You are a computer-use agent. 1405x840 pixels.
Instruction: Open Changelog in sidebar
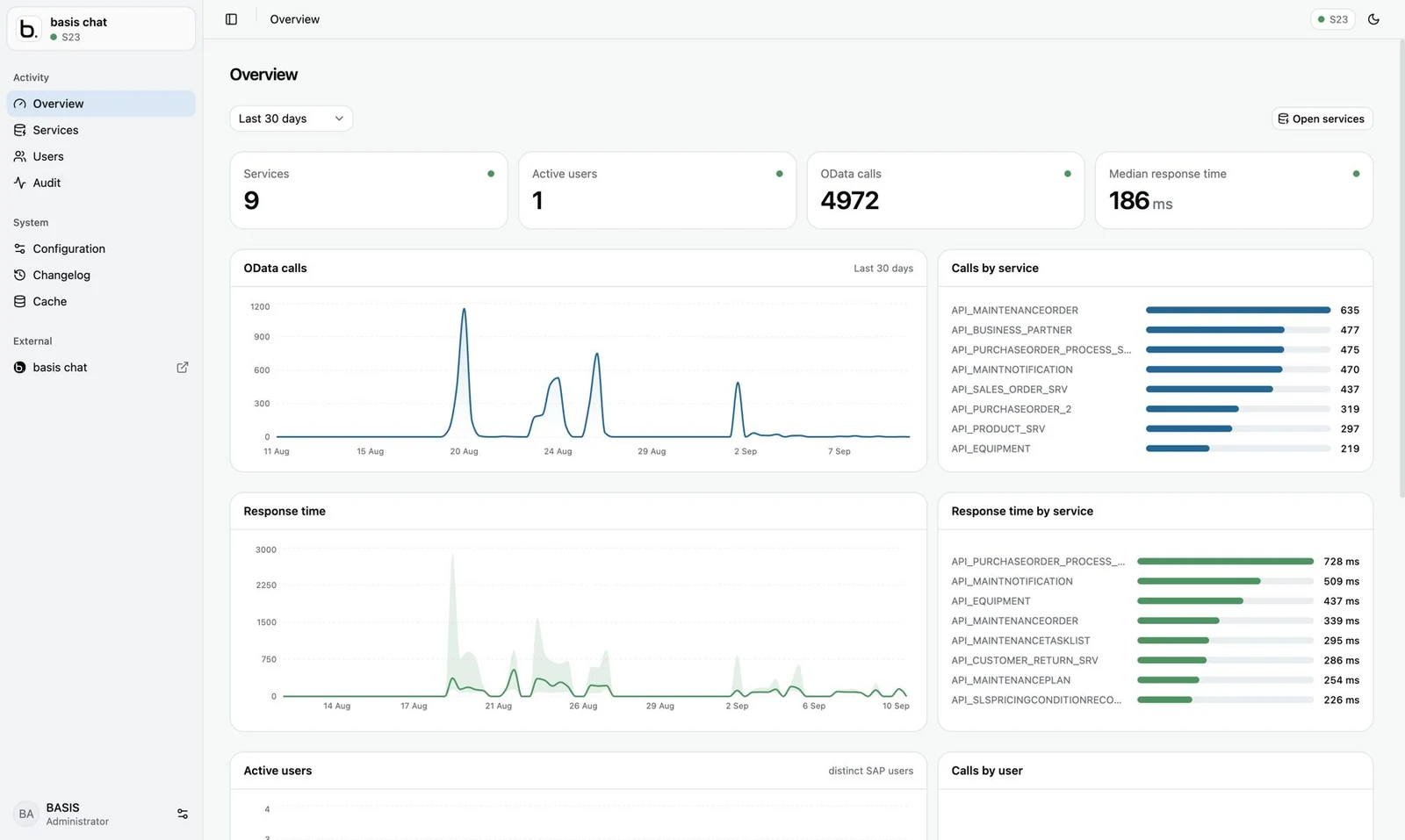[x=101, y=275]
